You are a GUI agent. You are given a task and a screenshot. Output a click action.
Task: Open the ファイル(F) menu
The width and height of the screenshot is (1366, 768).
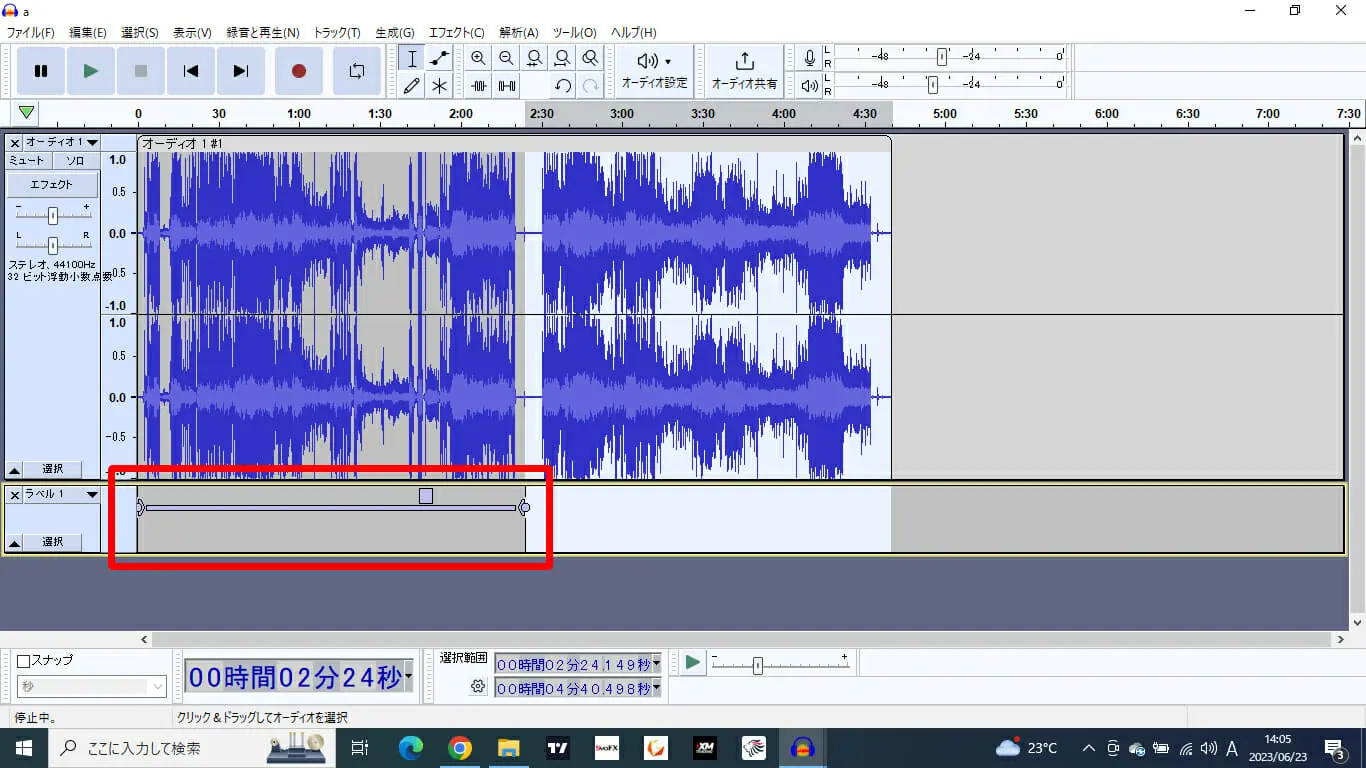coord(31,33)
